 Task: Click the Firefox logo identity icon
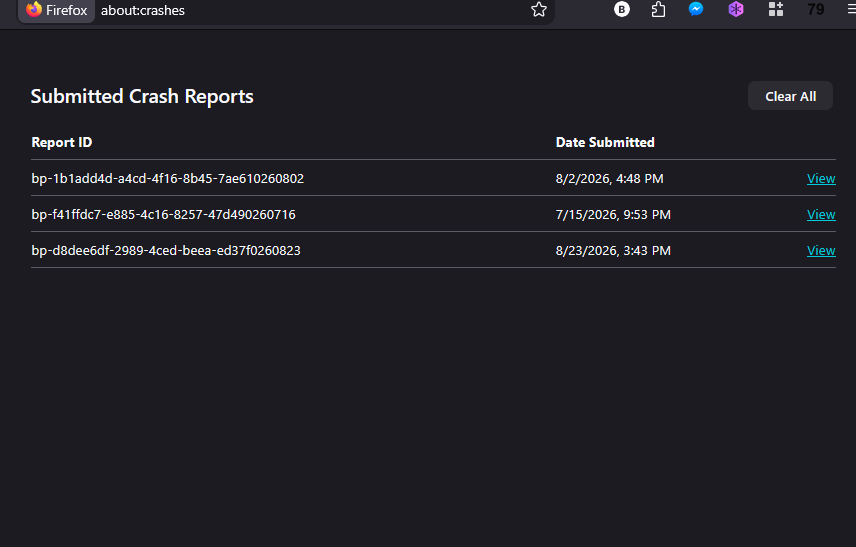click(34, 9)
